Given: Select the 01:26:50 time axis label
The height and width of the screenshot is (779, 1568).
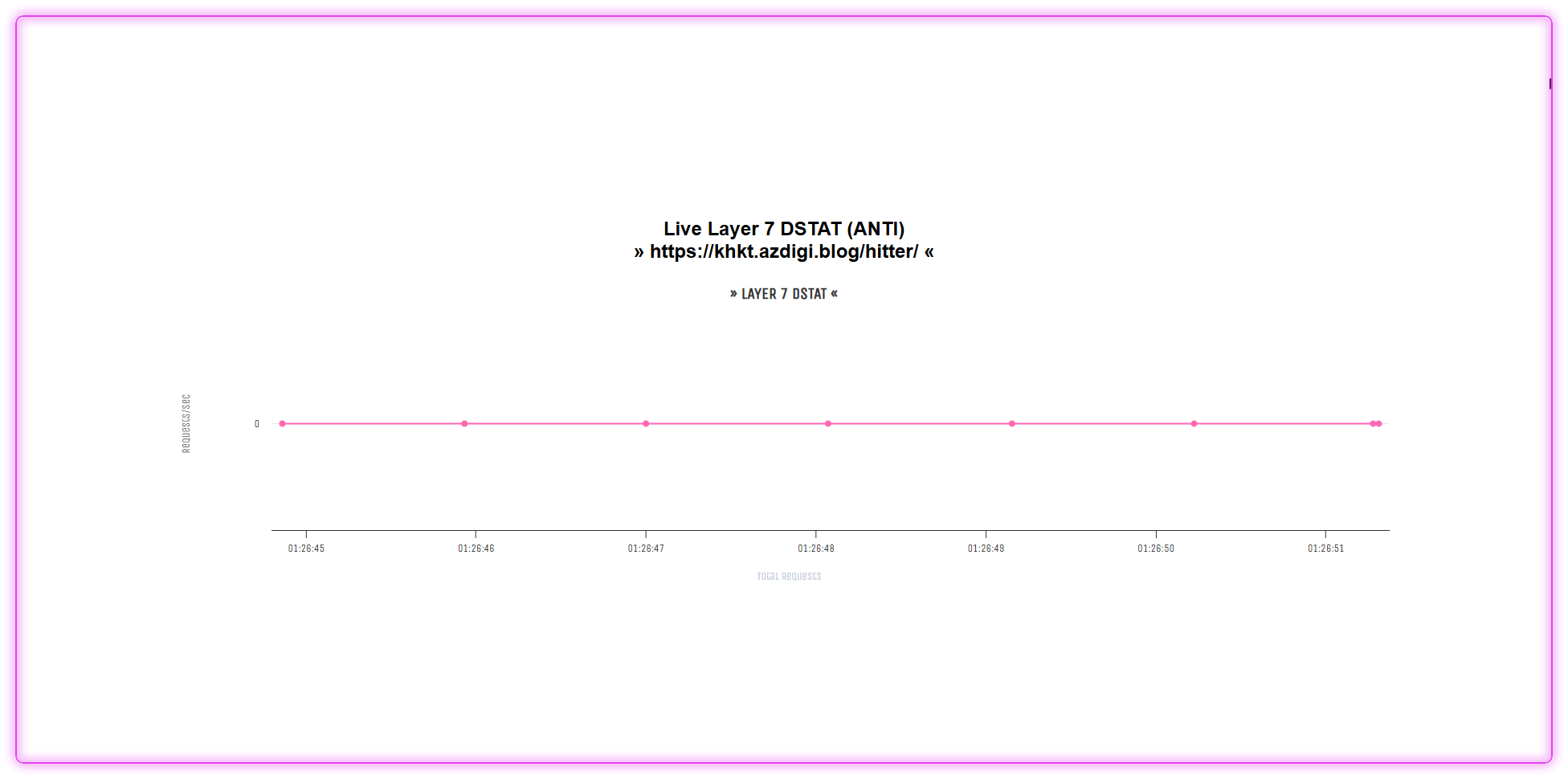Looking at the screenshot, I should click(1155, 549).
